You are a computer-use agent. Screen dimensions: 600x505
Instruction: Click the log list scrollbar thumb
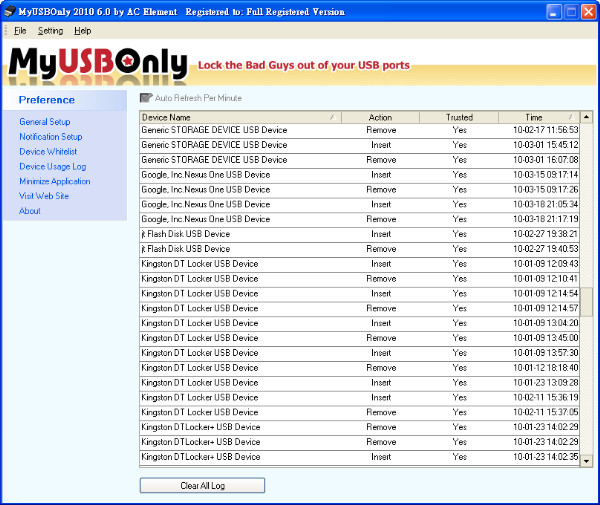[586, 302]
